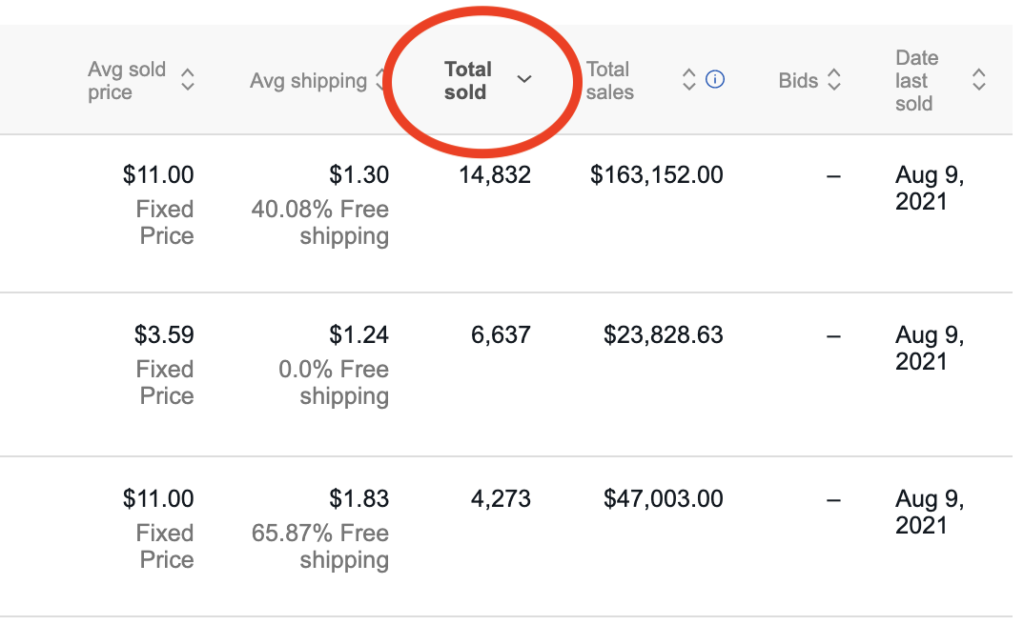
Task: Sort by Bids using arrow icon
Action: click(x=834, y=80)
